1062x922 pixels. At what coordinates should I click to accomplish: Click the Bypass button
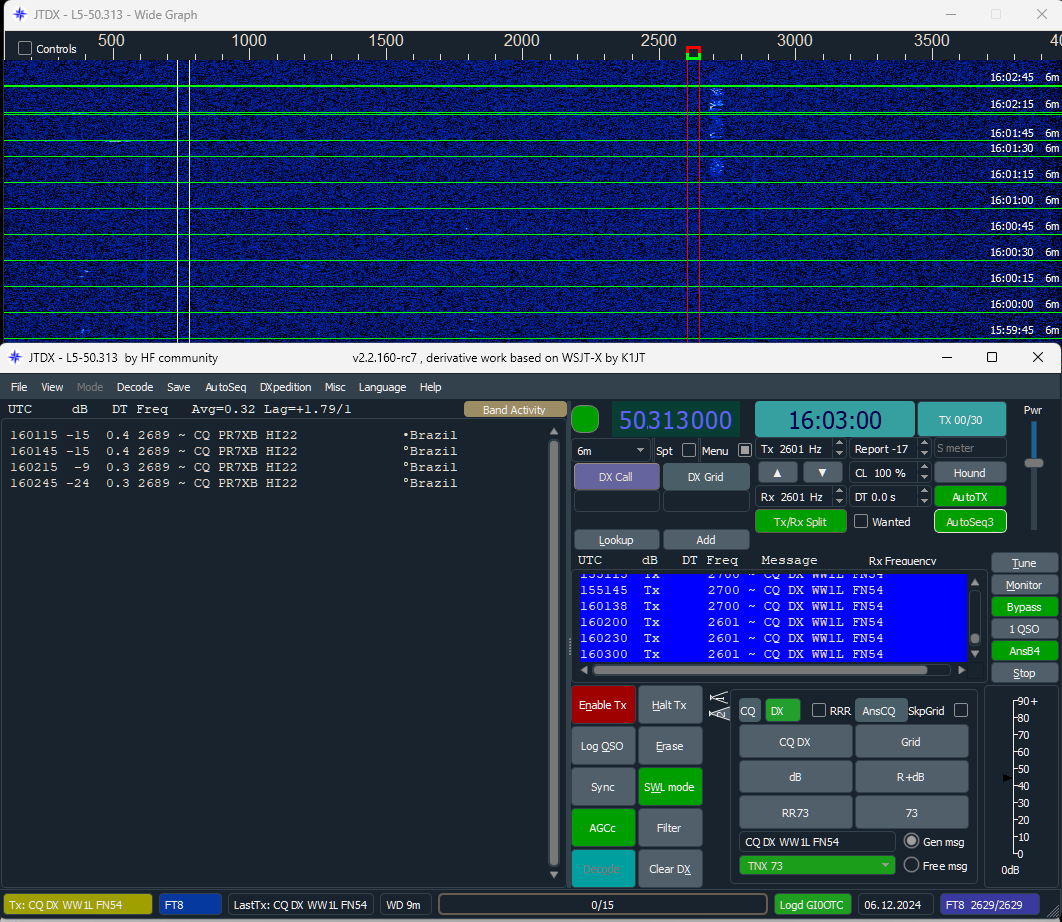pyautogui.click(x=1023, y=607)
